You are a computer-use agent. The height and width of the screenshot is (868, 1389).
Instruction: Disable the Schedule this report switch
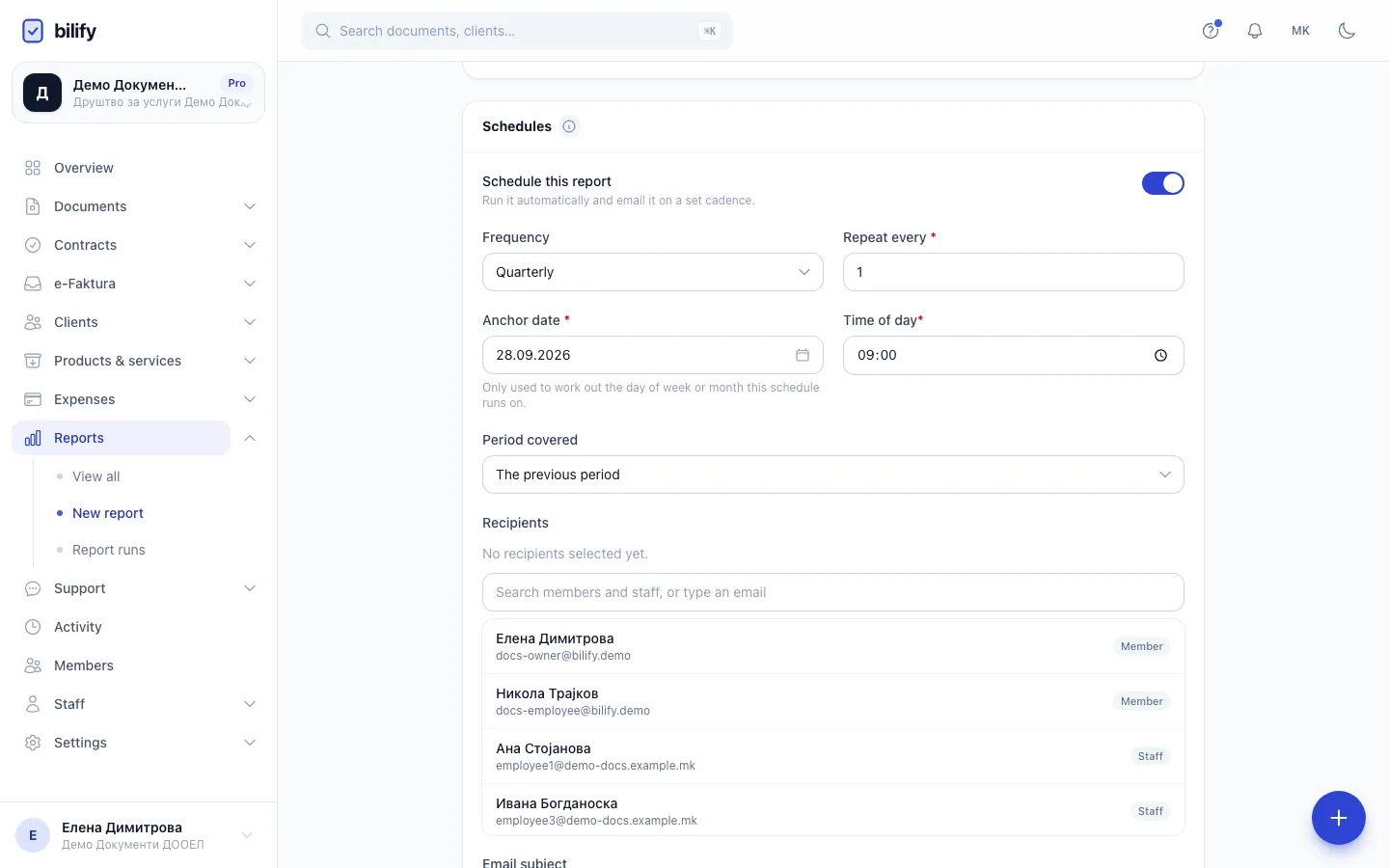1163,183
